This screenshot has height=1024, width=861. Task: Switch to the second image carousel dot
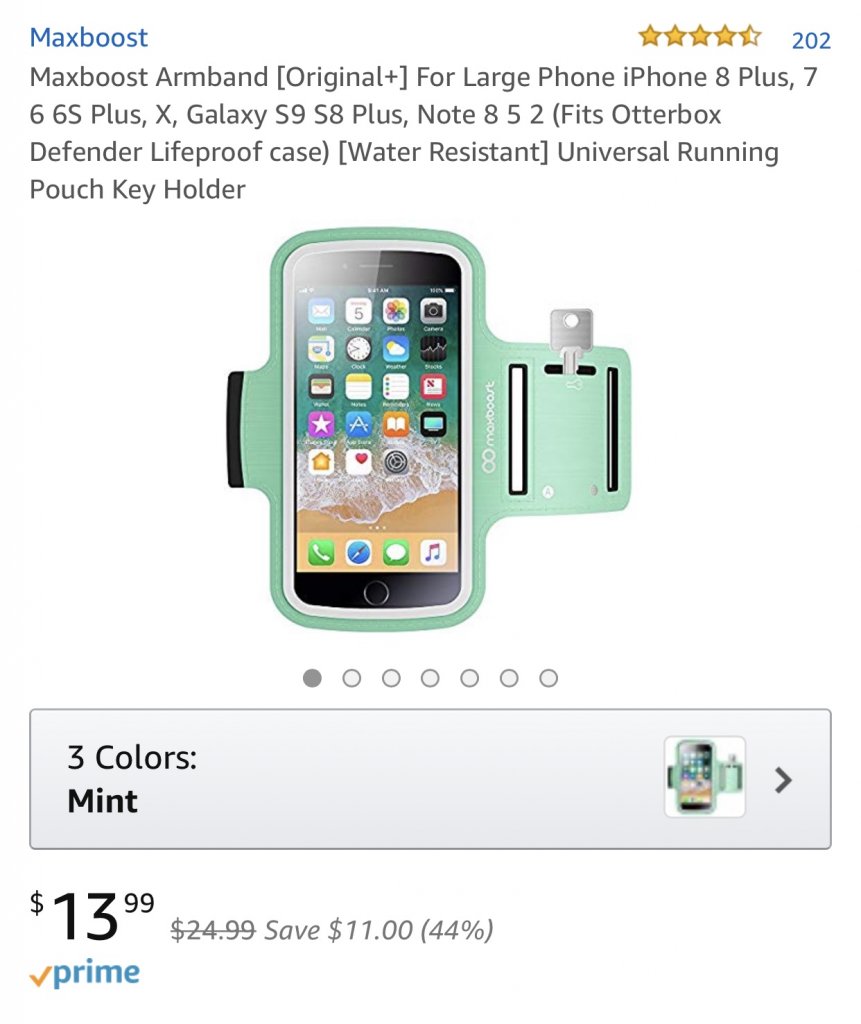point(351,678)
